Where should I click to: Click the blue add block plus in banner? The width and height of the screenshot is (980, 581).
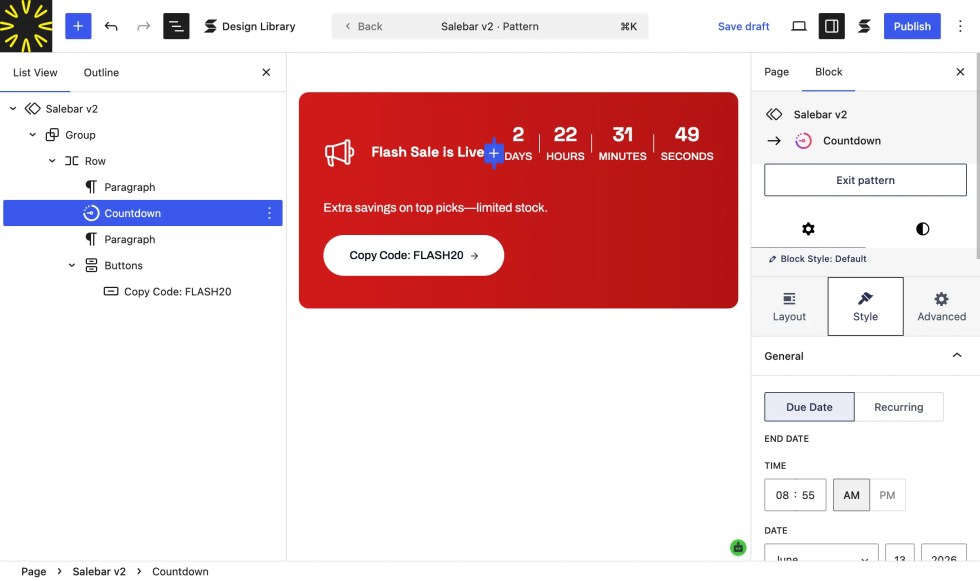[494, 153]
